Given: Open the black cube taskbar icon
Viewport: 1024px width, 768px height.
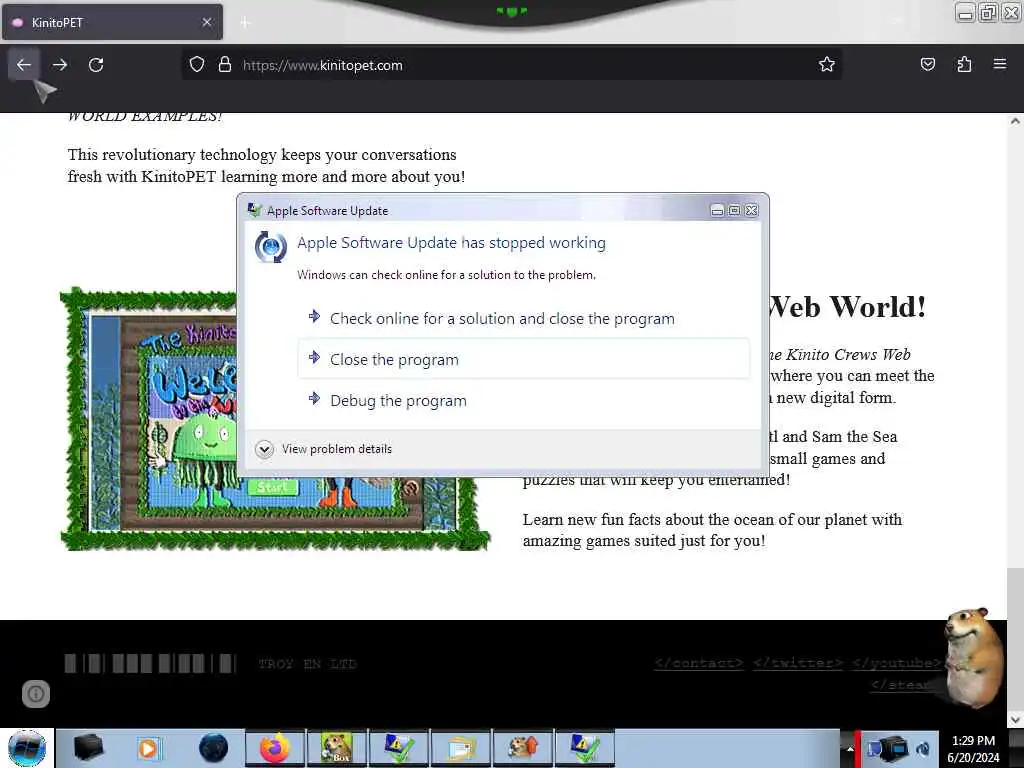Looking at the screenshot, I should 88,748.
